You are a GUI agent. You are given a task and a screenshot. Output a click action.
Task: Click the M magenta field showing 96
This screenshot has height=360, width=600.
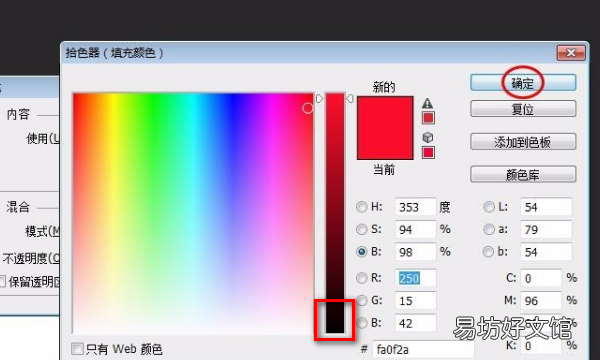541,301
